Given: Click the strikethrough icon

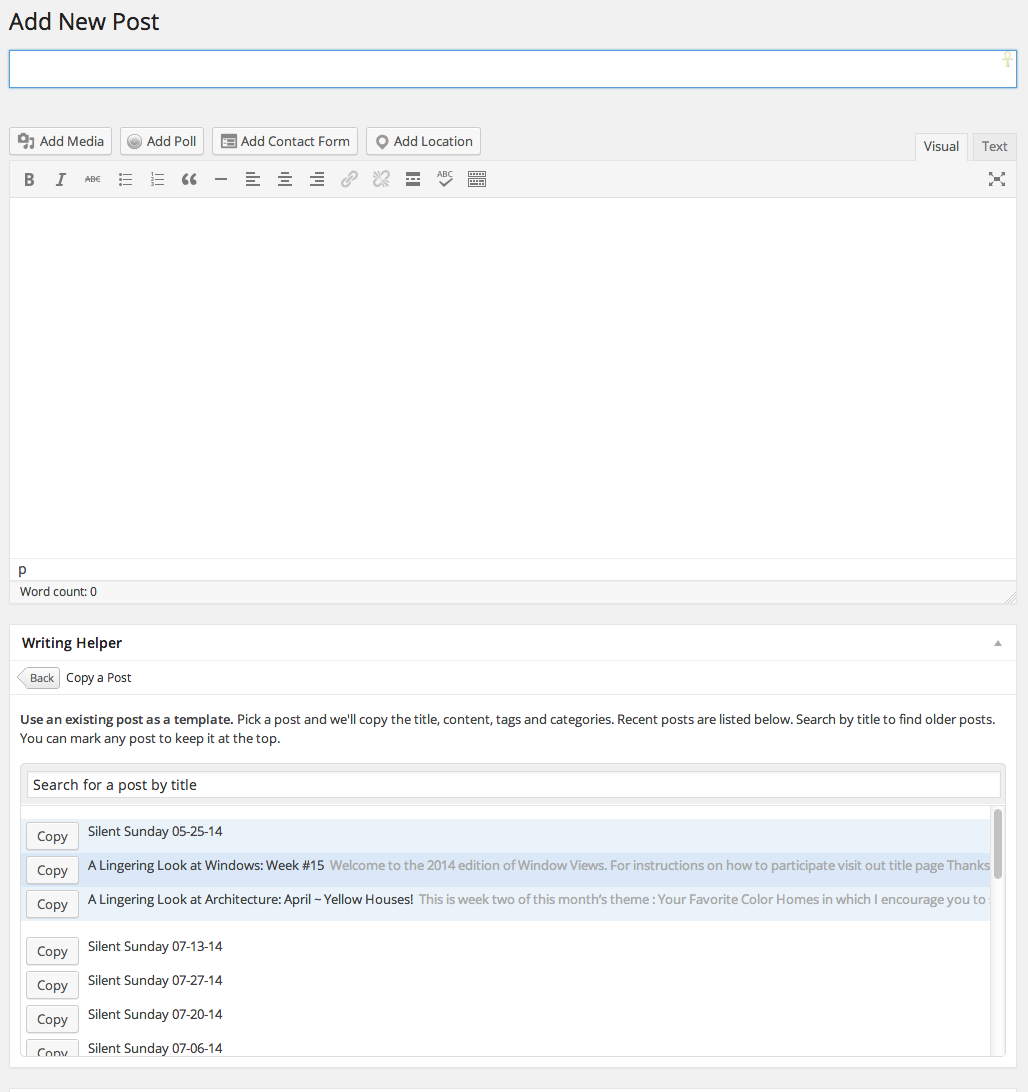Looking at the screenshot, I should [x=93, y=180].
